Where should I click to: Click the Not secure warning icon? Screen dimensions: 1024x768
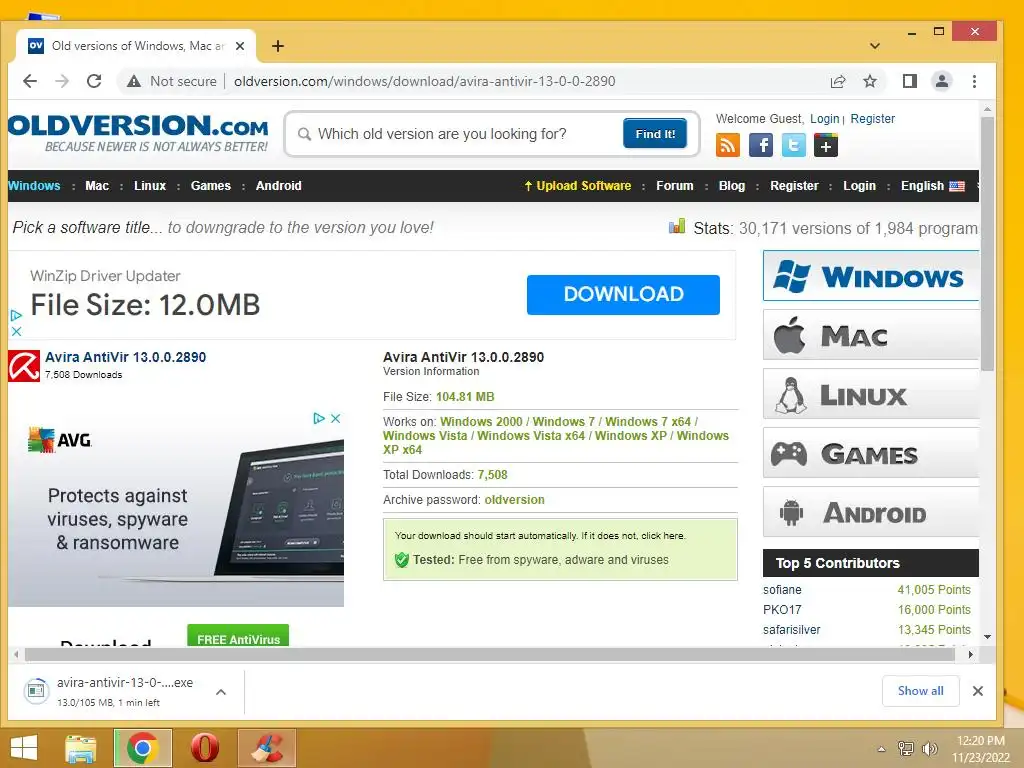click(x=134, y=81)
